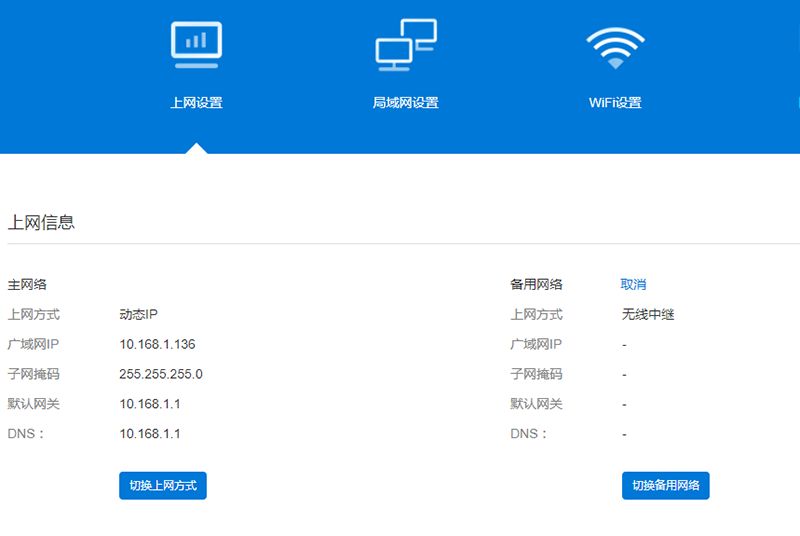The height and width of the screenshot is (536, 800).
Task: Switch to the 局域网设置 tab label
Action: (406, 103)
